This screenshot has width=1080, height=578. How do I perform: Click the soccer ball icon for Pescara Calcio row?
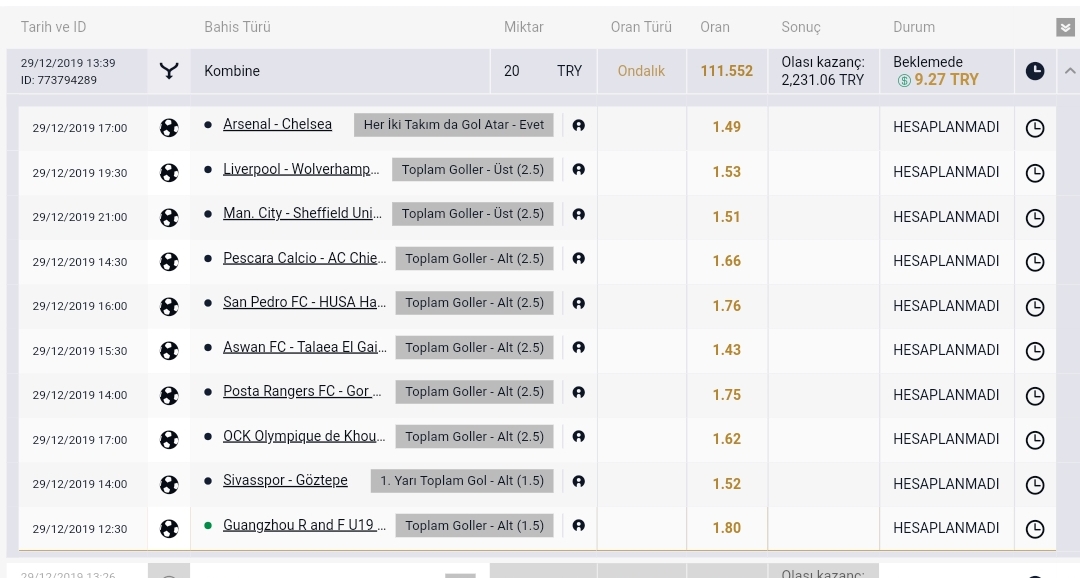(x=169, y=261)
